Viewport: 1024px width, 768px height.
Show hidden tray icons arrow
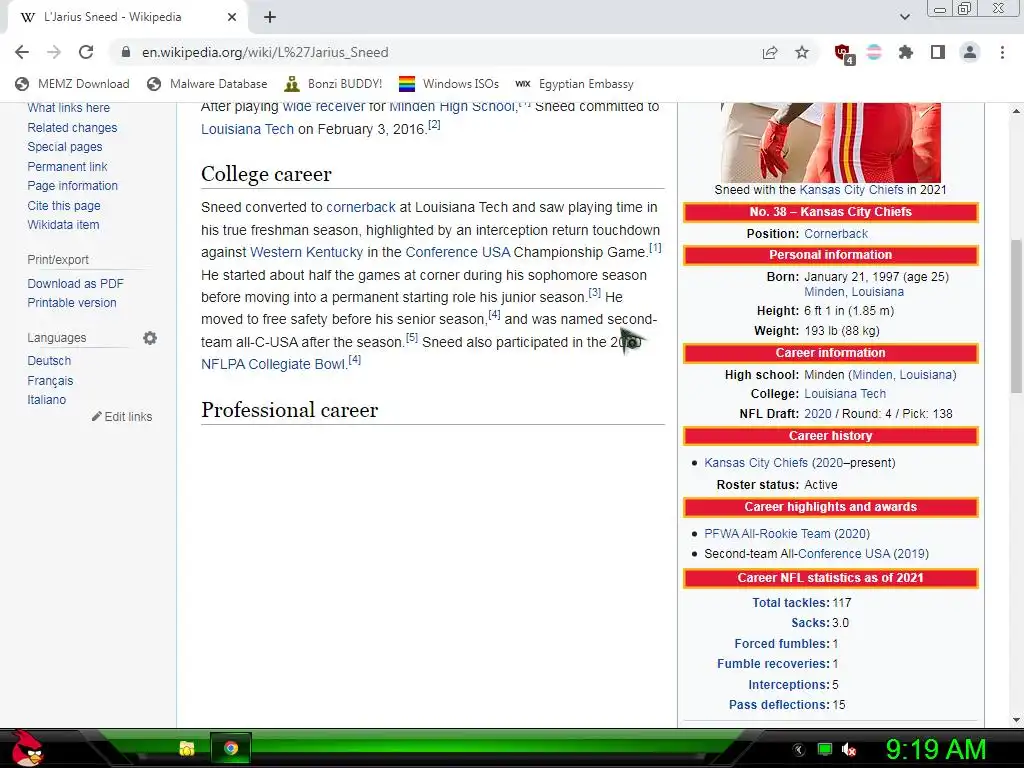[799, 750]
